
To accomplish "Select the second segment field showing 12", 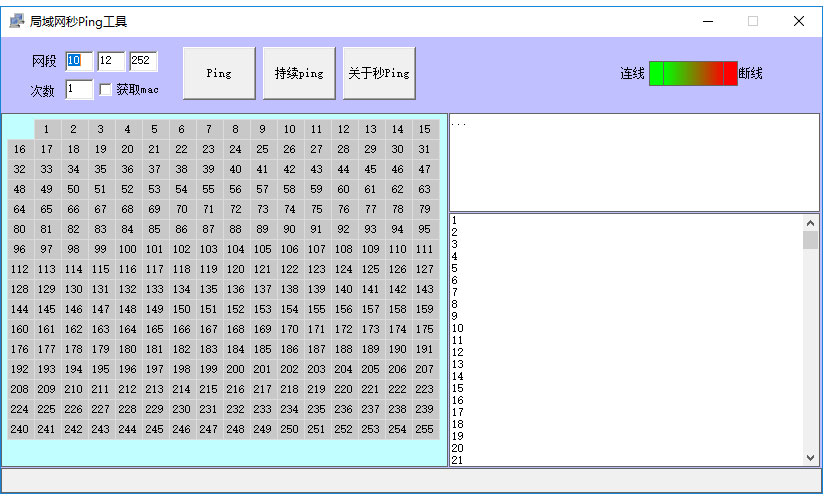I will 111,61.
